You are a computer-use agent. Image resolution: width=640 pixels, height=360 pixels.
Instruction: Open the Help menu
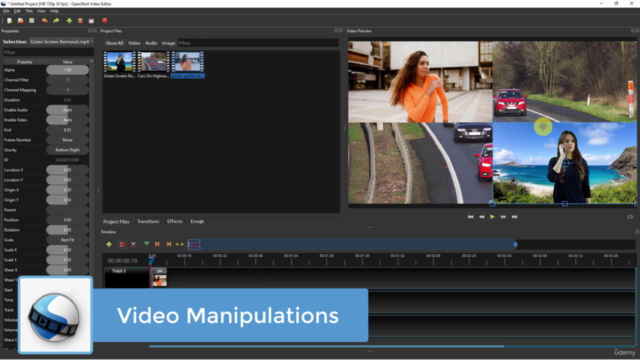[54, 11]
